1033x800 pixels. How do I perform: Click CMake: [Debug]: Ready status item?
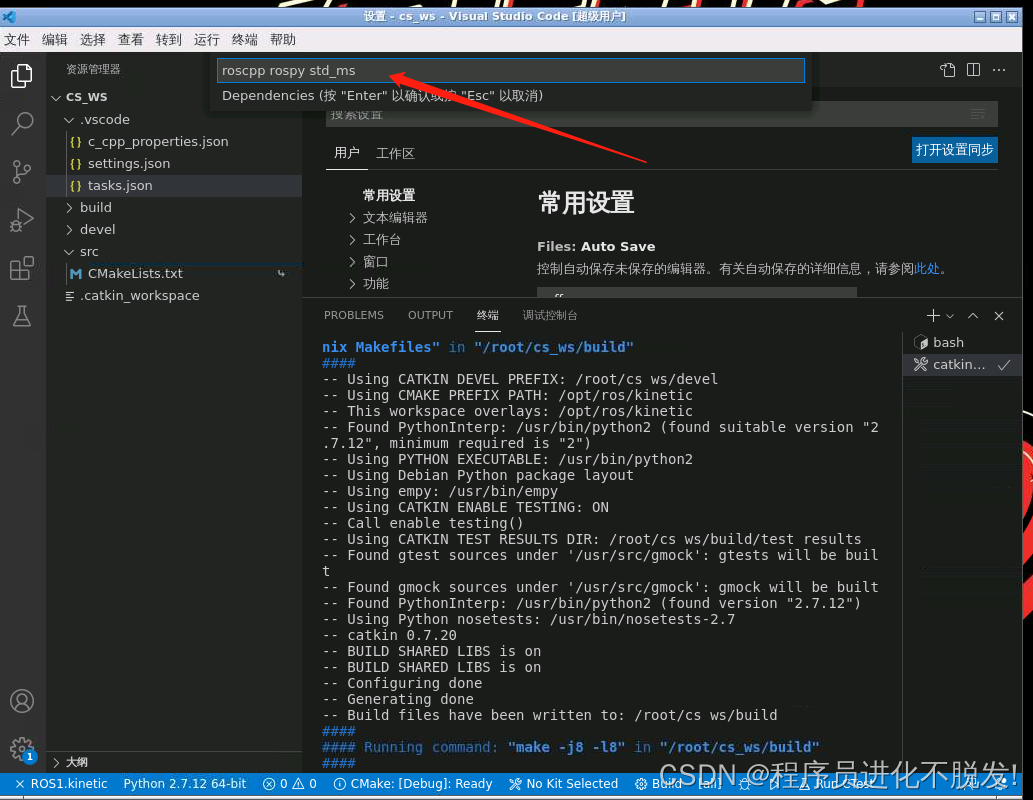(x=413, y=784)
